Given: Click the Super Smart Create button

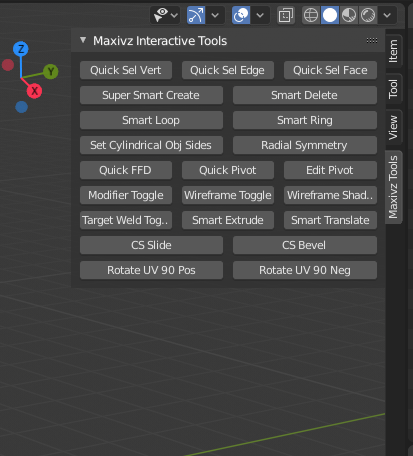Looking at the screenshot, I should tap(151, 95).
